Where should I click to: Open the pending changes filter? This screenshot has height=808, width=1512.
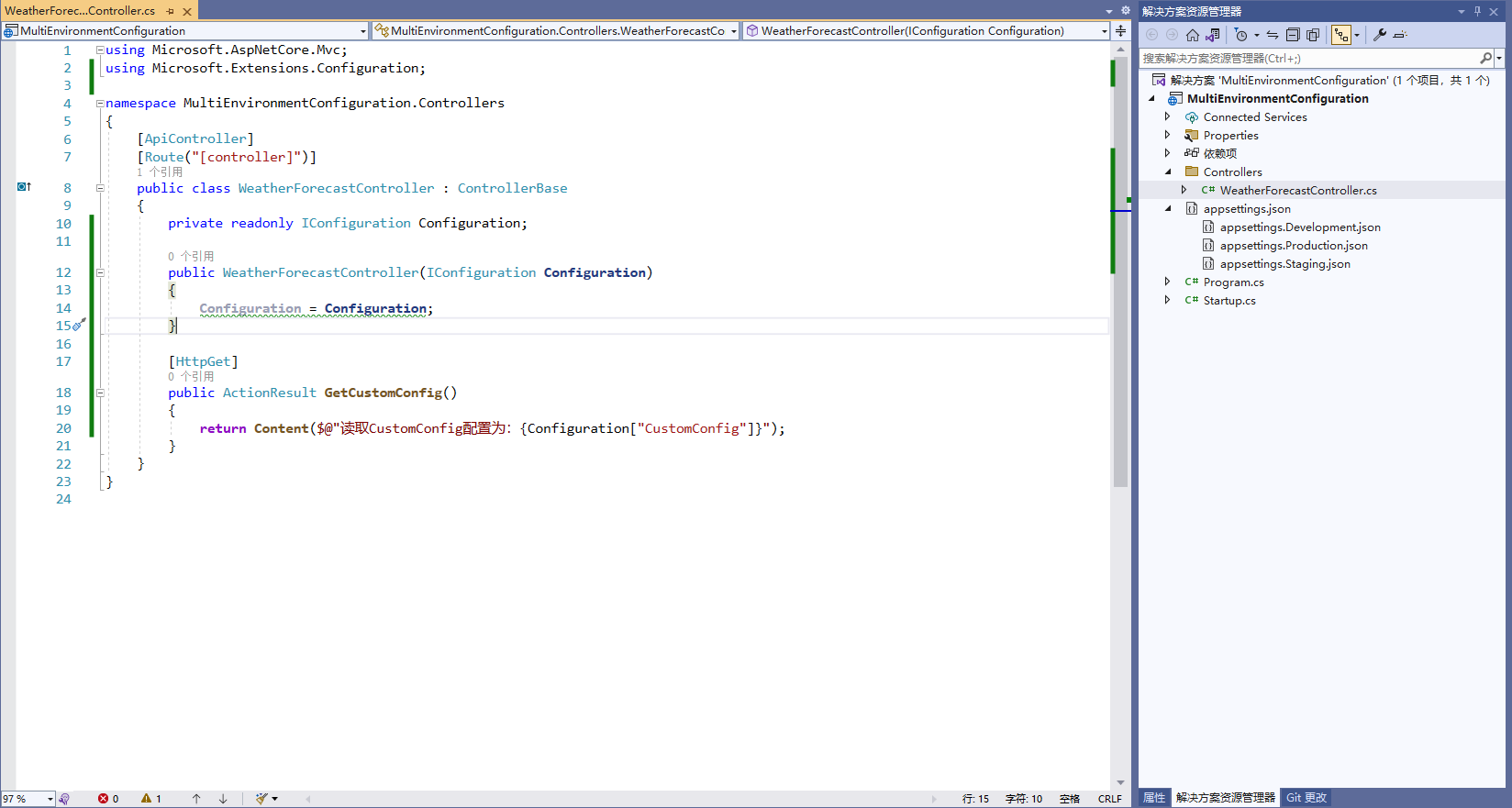click(1240, 35)
